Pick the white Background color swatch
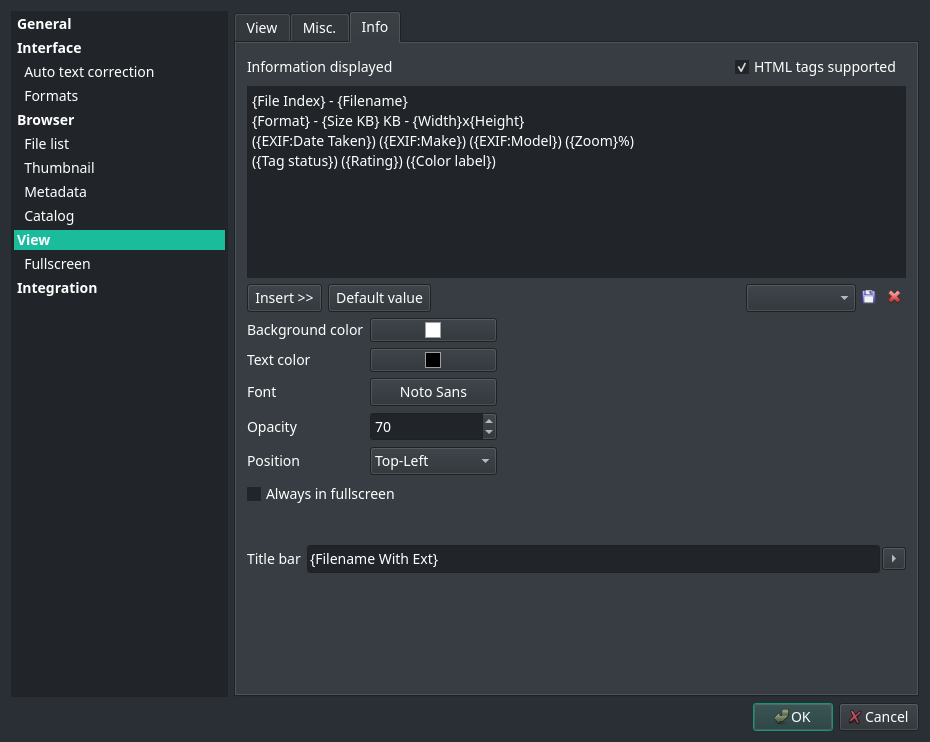The image size is (930, 742). tap(433, 330)
